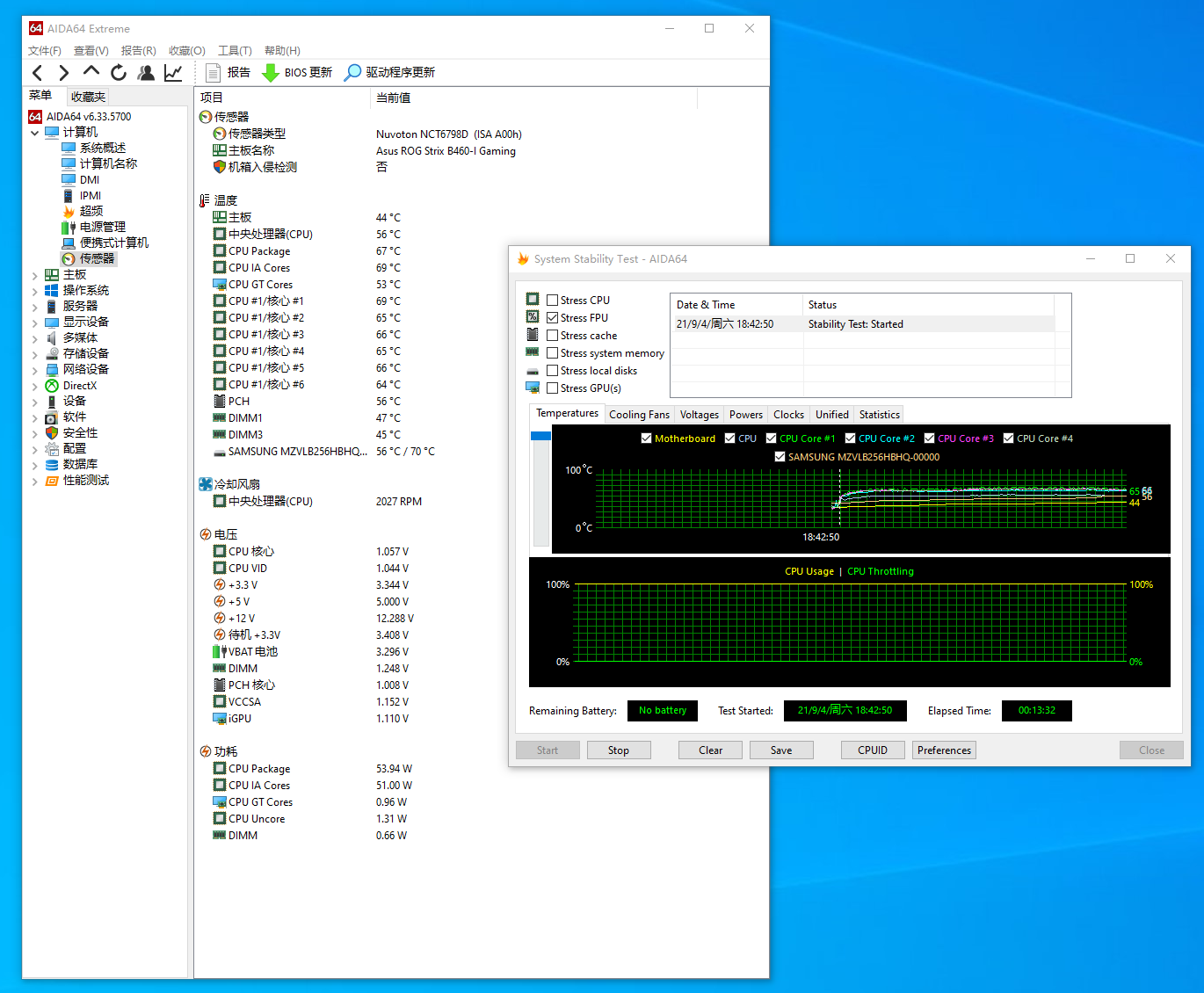Click the Stress local disks drive icon
This screenshot has width=1204, height=993.
[533, 371]
